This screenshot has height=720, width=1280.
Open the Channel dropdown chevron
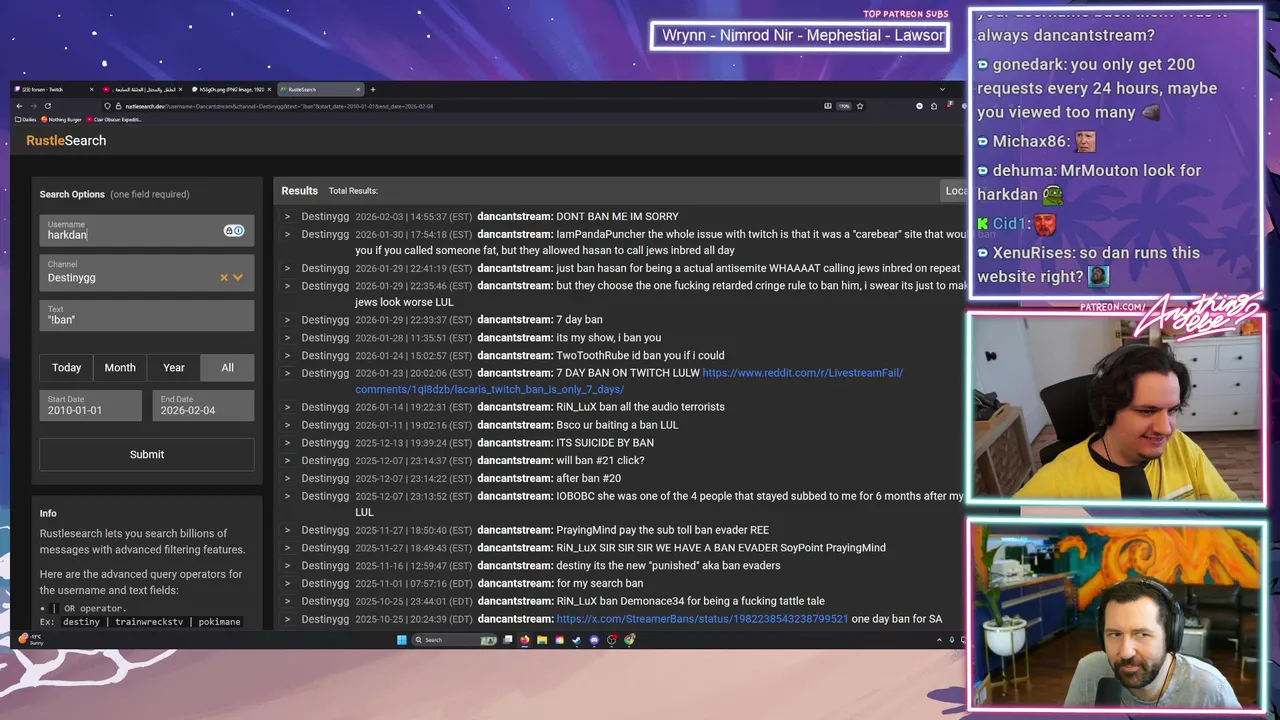[x=238, y=277]
